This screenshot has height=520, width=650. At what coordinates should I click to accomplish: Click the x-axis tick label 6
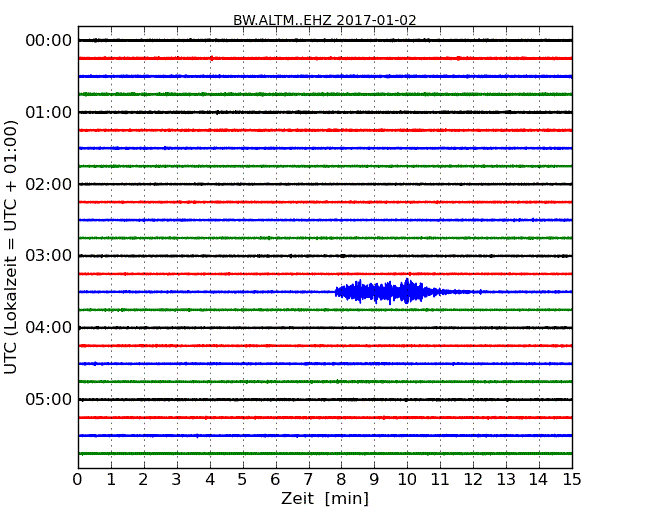pyautogui.click(x=275, y=479)
